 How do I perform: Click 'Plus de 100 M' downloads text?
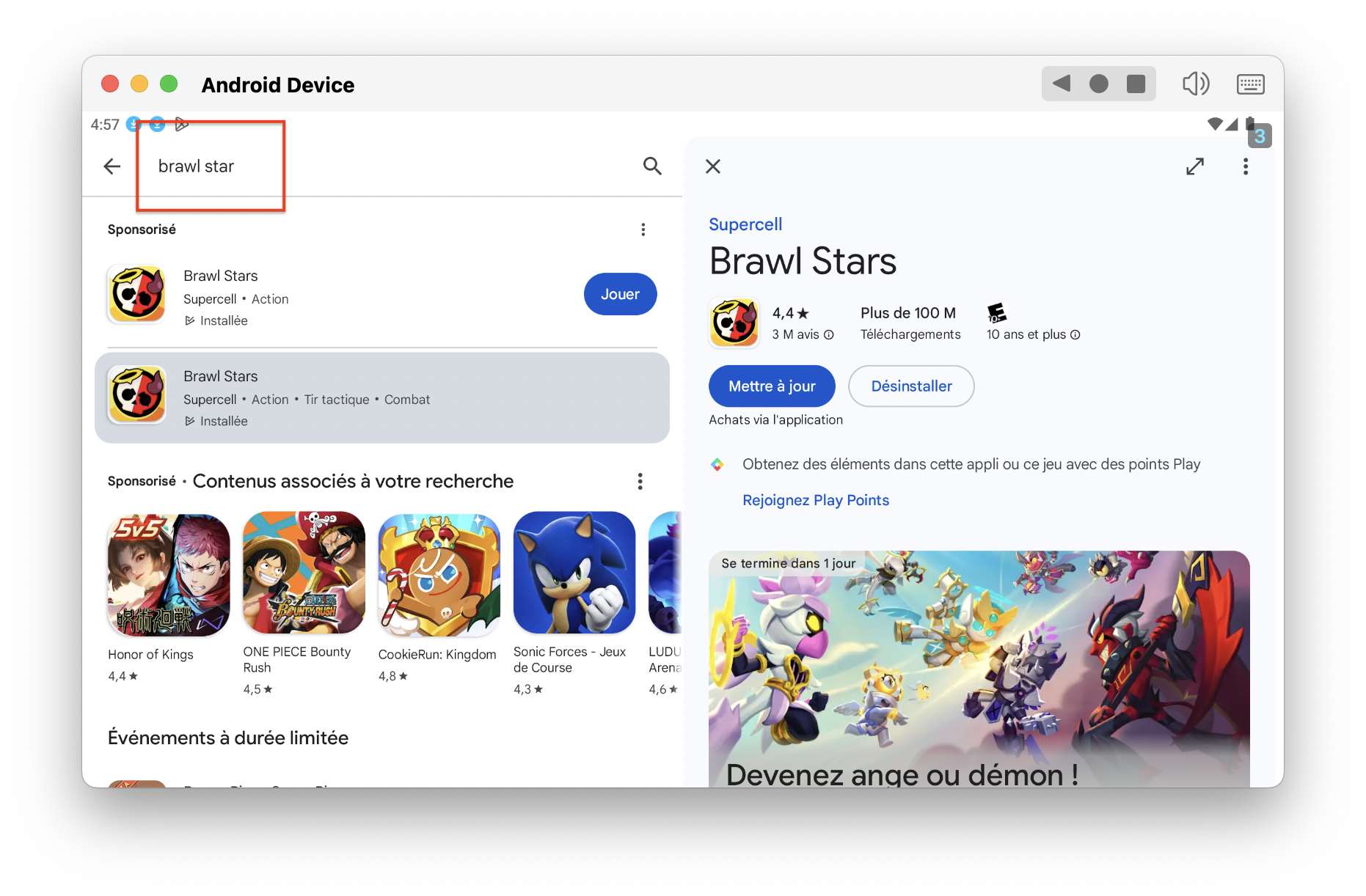(908, 313)
